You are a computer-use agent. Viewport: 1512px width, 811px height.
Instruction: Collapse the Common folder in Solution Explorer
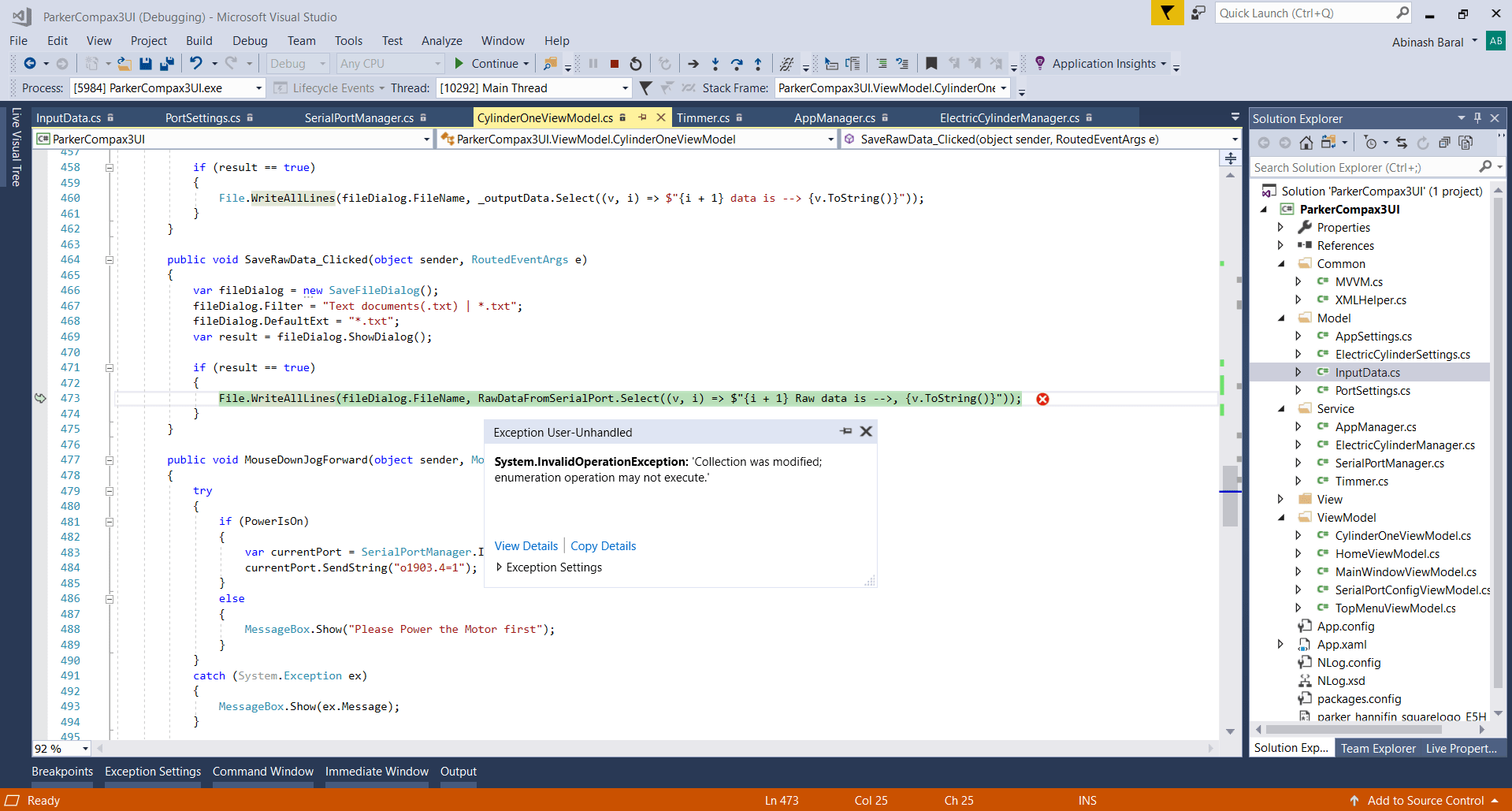coord(1280,264)
